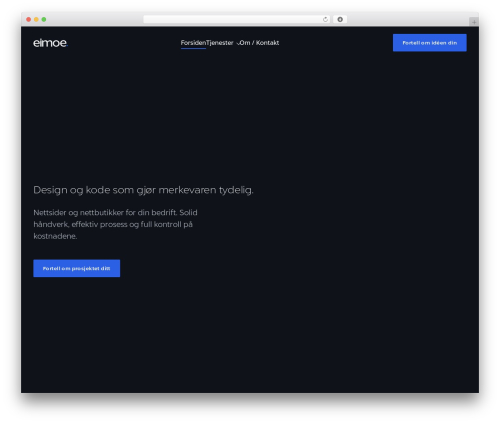Click the red close window button
500x423 pixels.
[x=29, y=19]
